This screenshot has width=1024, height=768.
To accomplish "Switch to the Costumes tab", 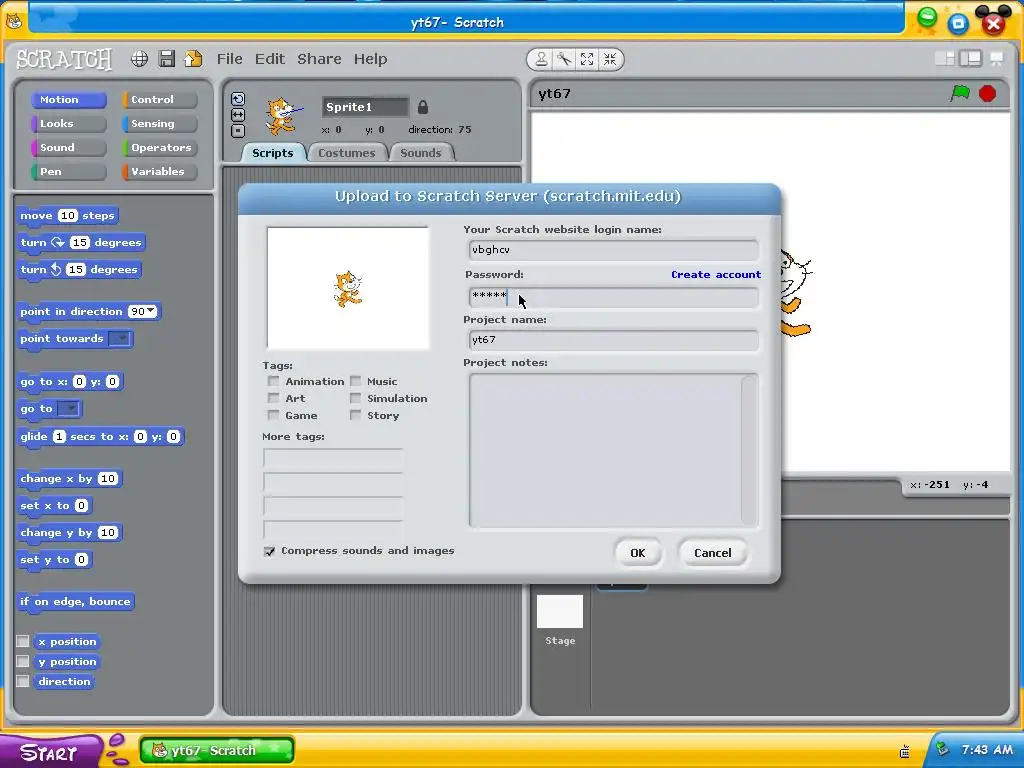I will tap(346, 153).
